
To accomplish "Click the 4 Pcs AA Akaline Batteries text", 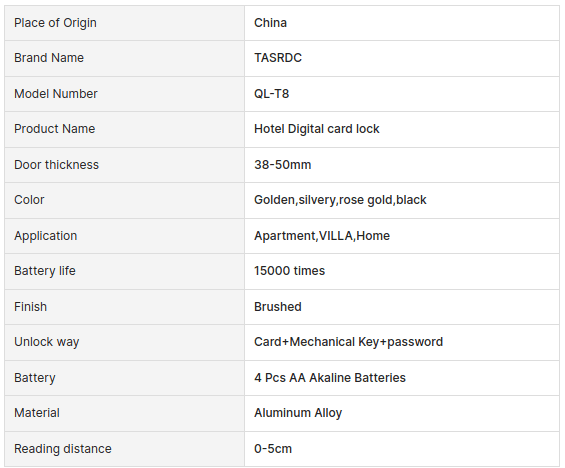I will 330,378.
